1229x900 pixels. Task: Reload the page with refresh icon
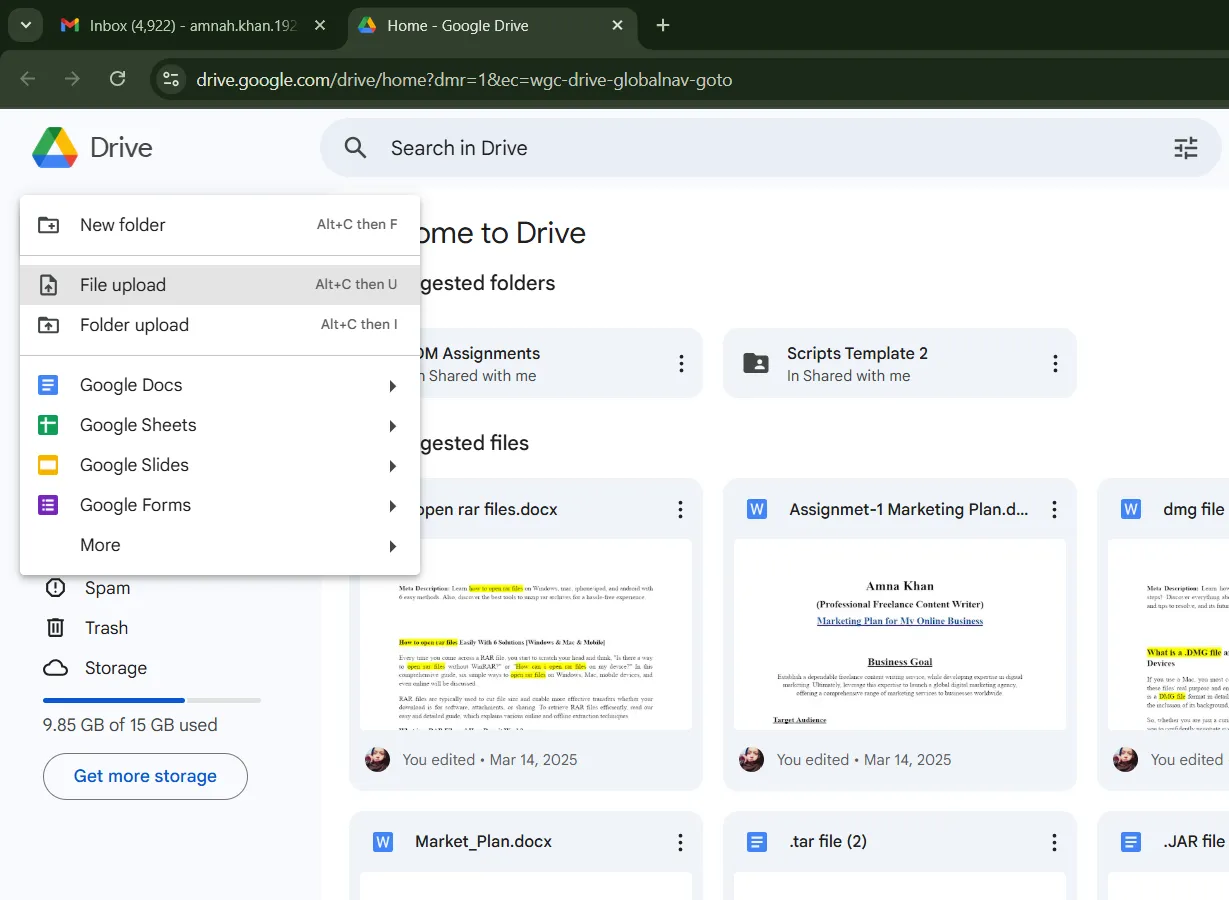(118, 79)
